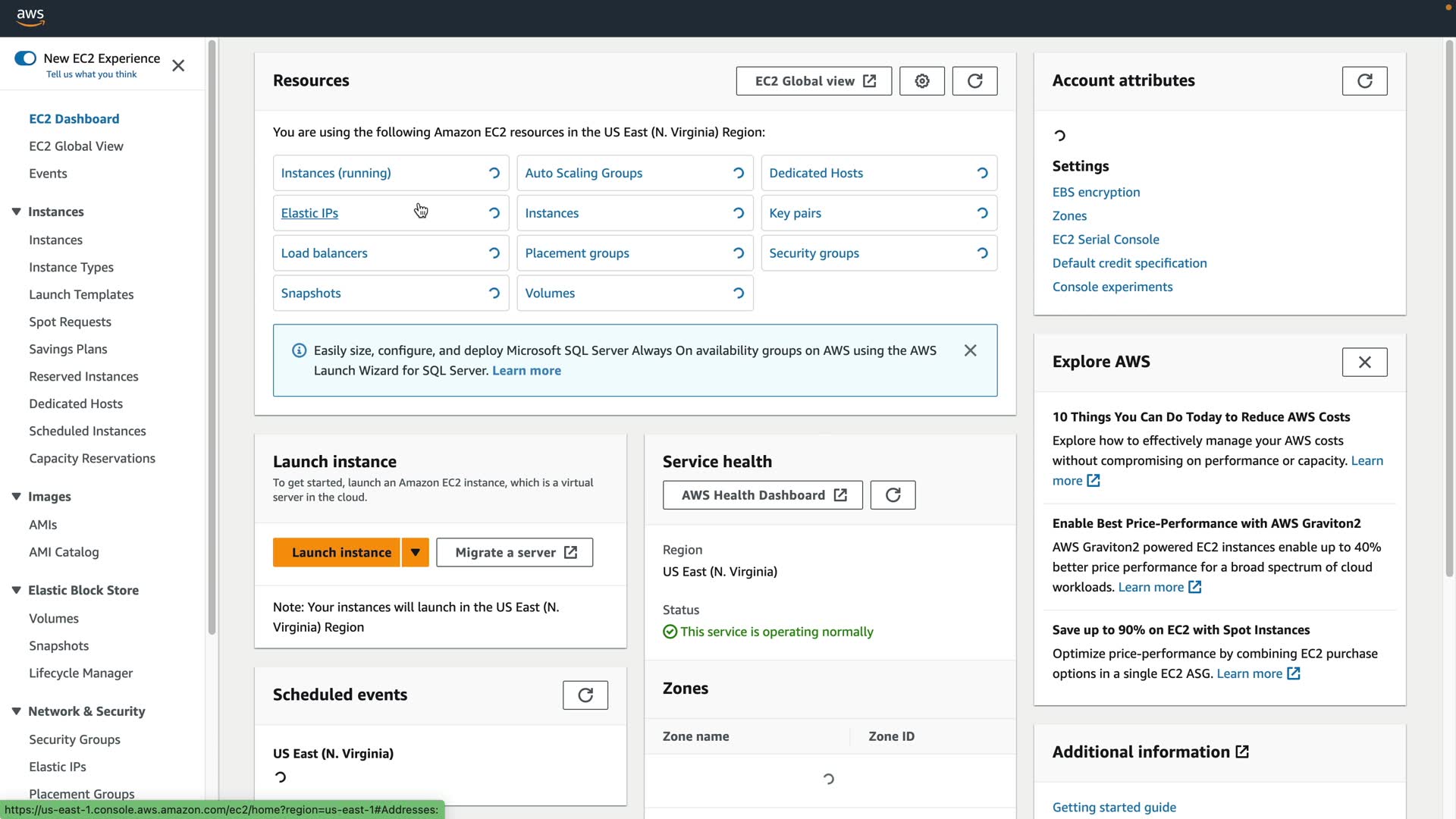Viewport: 1456px width, 819px height.
Task: Open AWS Health Dashboard button
Action: (762, 495)
